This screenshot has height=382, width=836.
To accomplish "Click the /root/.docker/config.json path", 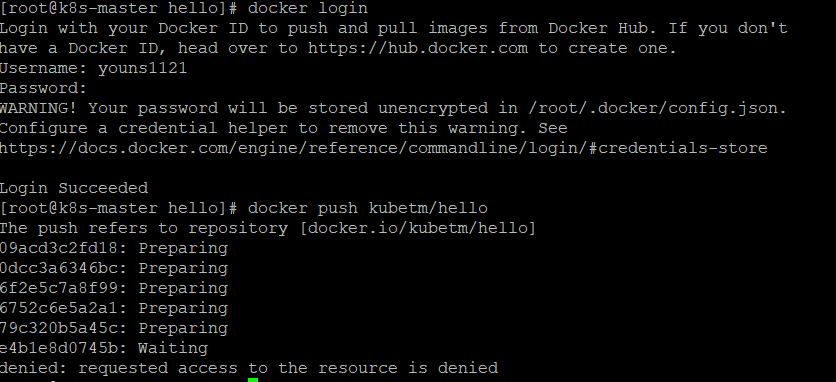I will (x=658, y=108).
